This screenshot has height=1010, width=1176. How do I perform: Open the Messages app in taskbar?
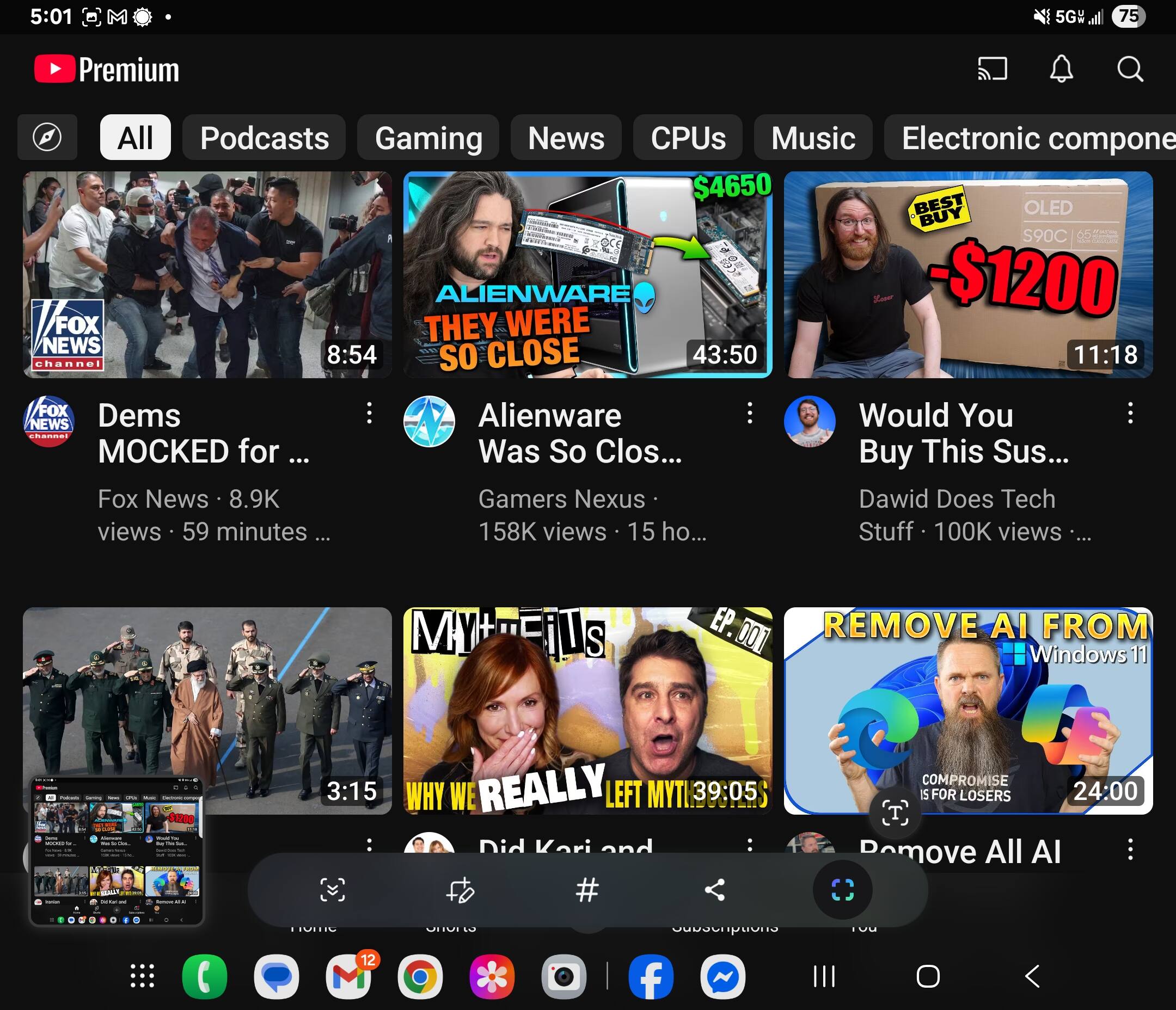pyautogui.click(x=277, y=976)
